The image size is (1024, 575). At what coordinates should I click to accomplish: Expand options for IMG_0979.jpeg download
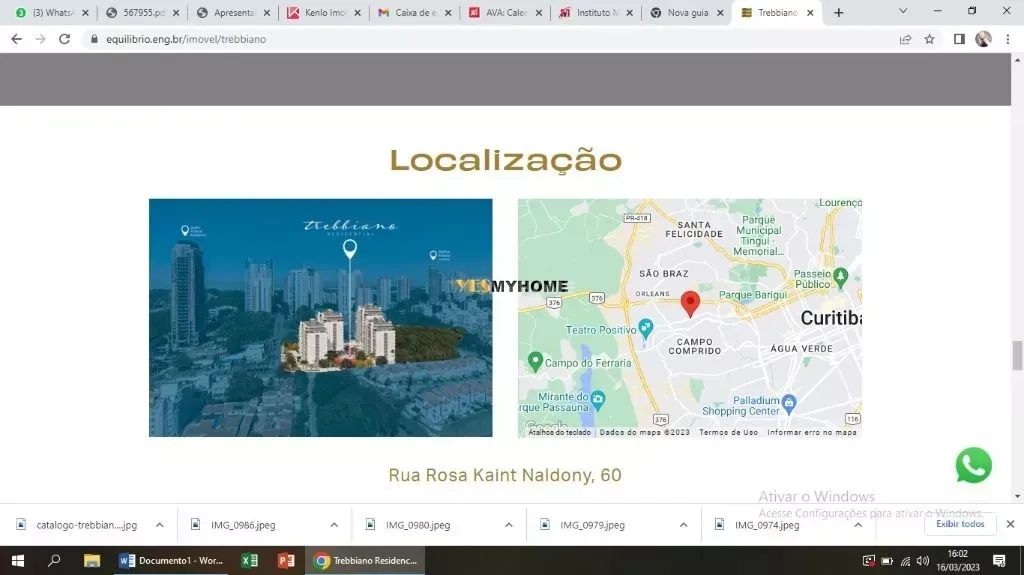click(x=683, y=525)
